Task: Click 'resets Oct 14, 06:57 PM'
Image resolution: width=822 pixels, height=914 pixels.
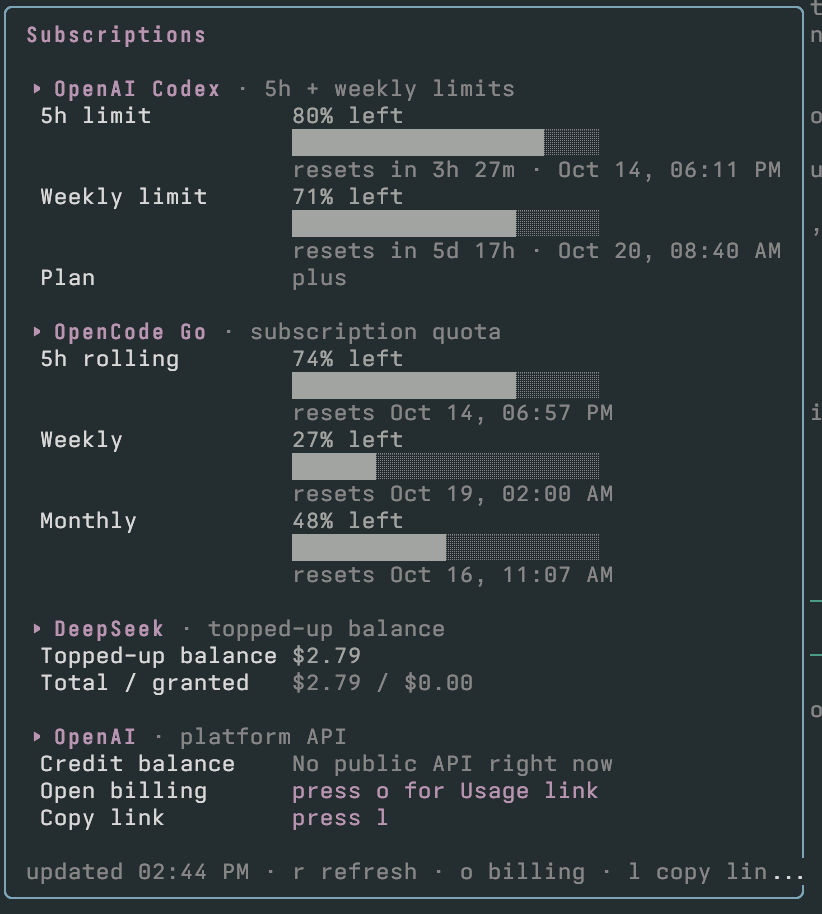Action: [x=452, y=413]
